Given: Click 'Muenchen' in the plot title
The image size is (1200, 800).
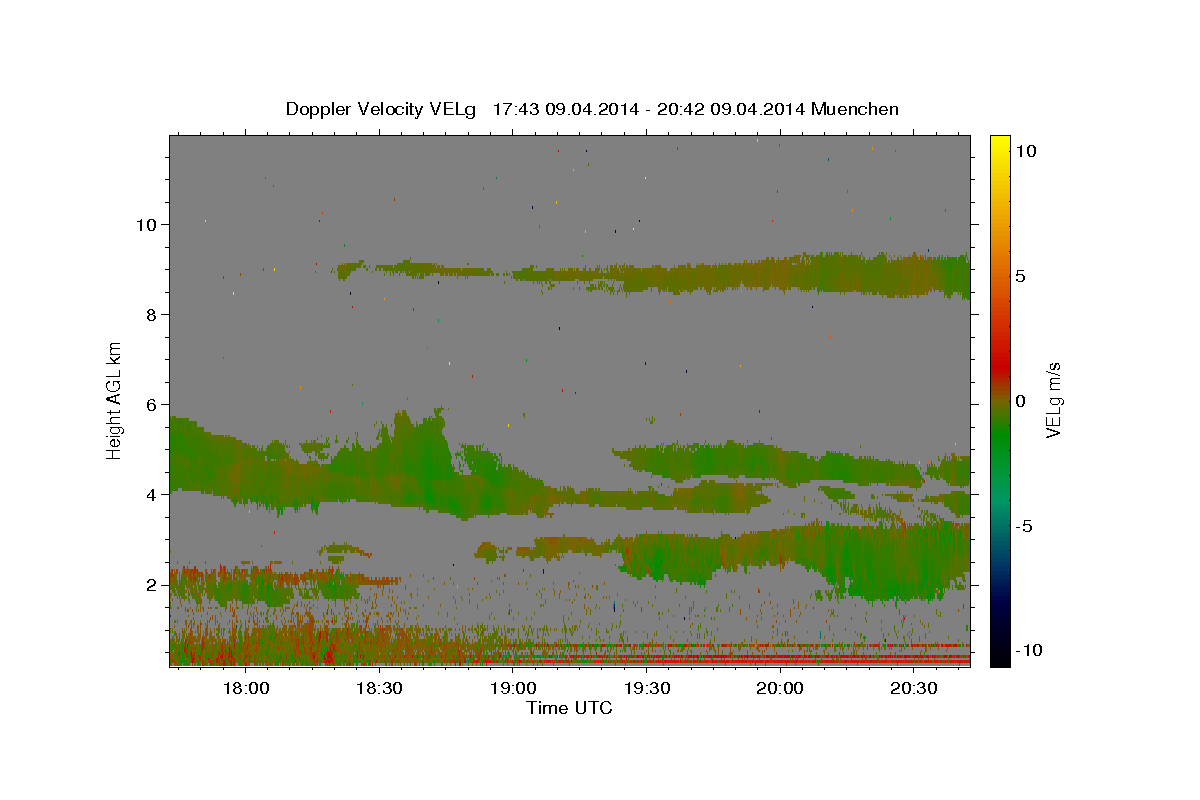Looking at the screenshot, I should click(x=855, y=109).
